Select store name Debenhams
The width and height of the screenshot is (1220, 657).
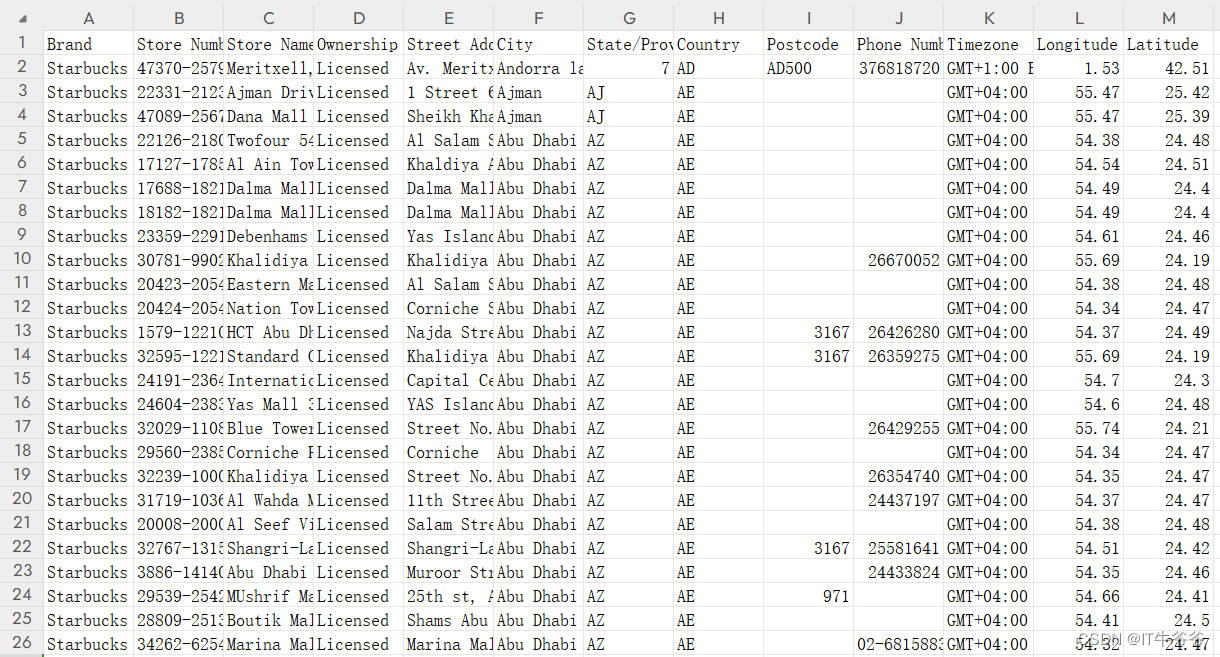(268, 236)
